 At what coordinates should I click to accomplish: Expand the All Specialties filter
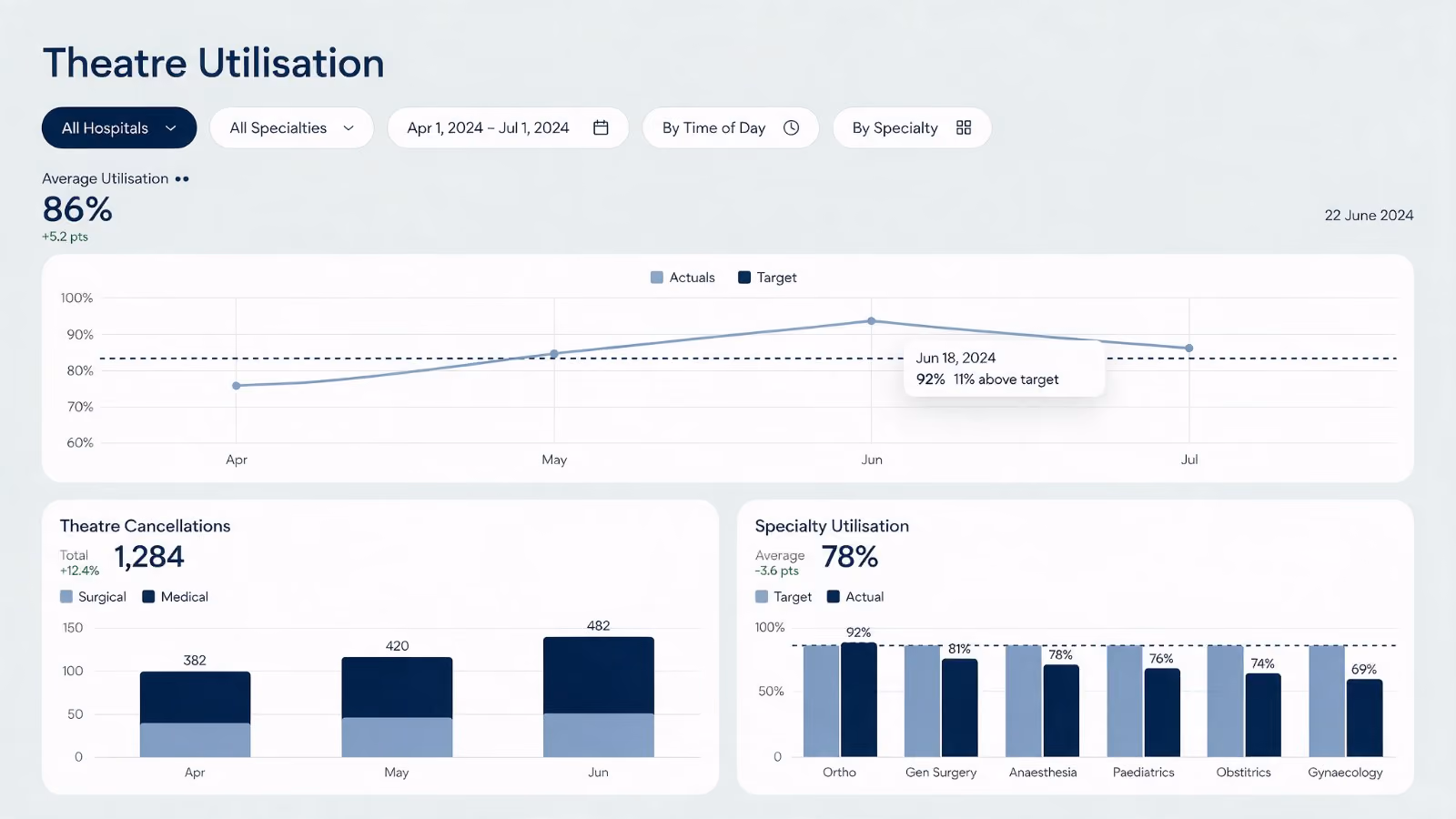[x=291, y=128]
